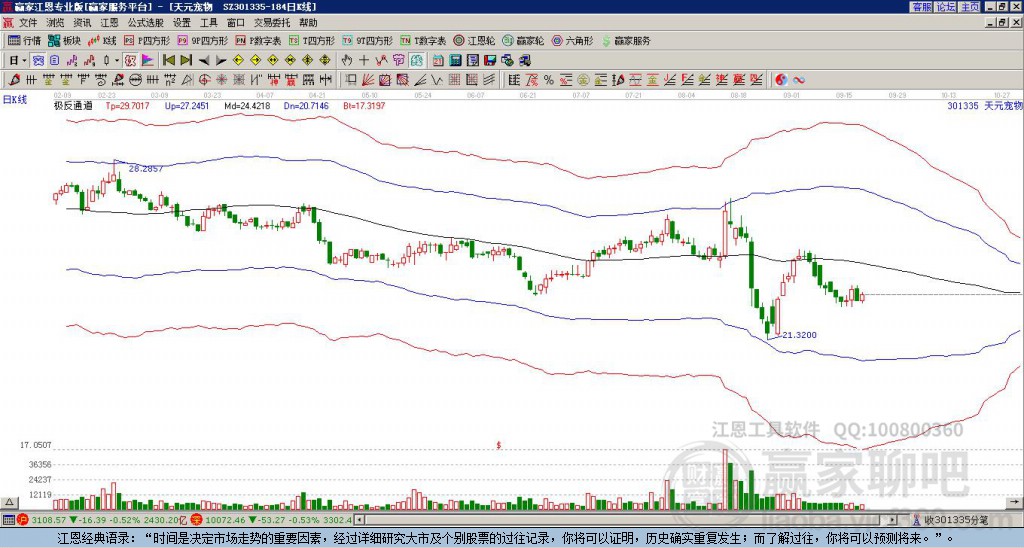Click the 28.2857 high price label
Image resolution: width=1024 pixels, height=548 pixels.
coord(146,169)
